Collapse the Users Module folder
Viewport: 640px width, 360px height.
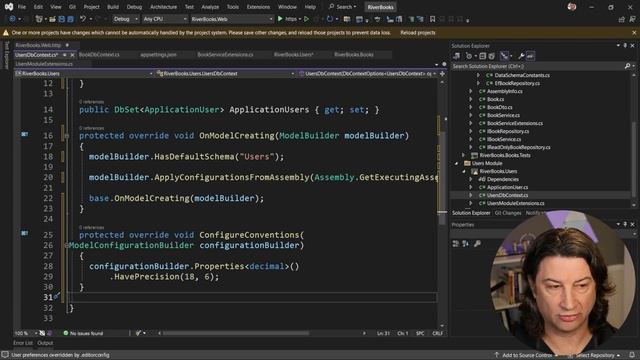[456, 163]
